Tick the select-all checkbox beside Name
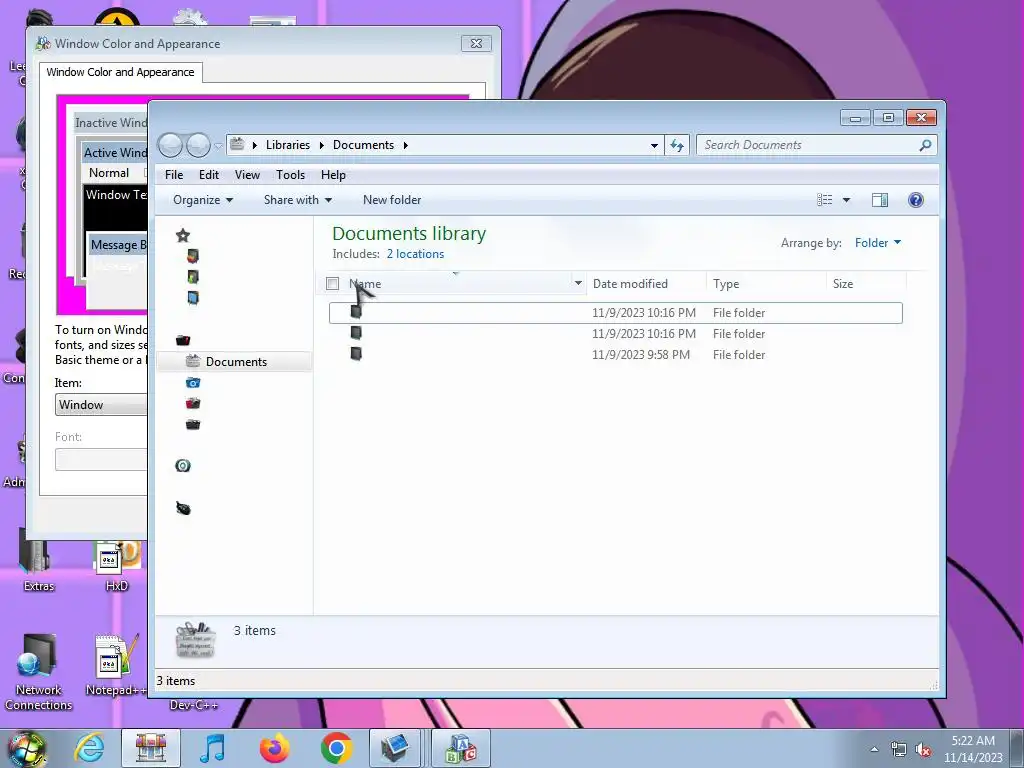 (332, 283)
